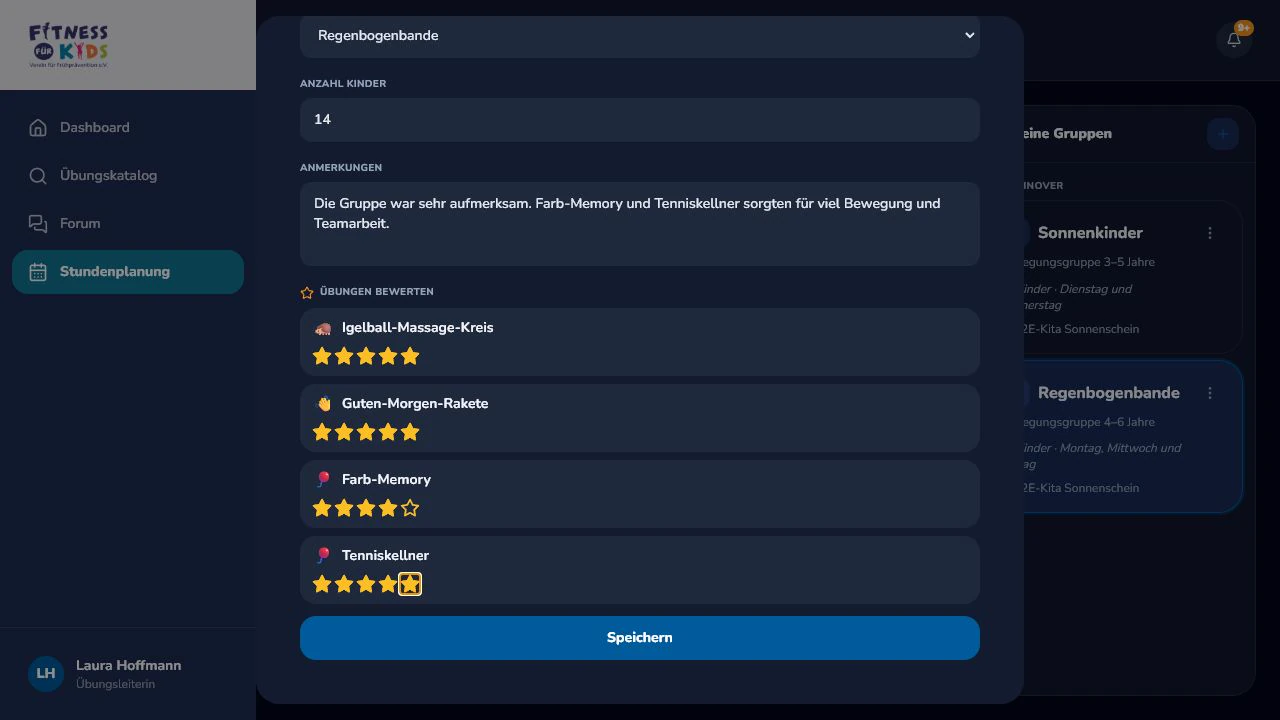This screenshot has height=720, width=1280.
Task: Click the Forum chat icon
Action: point(38,223)
